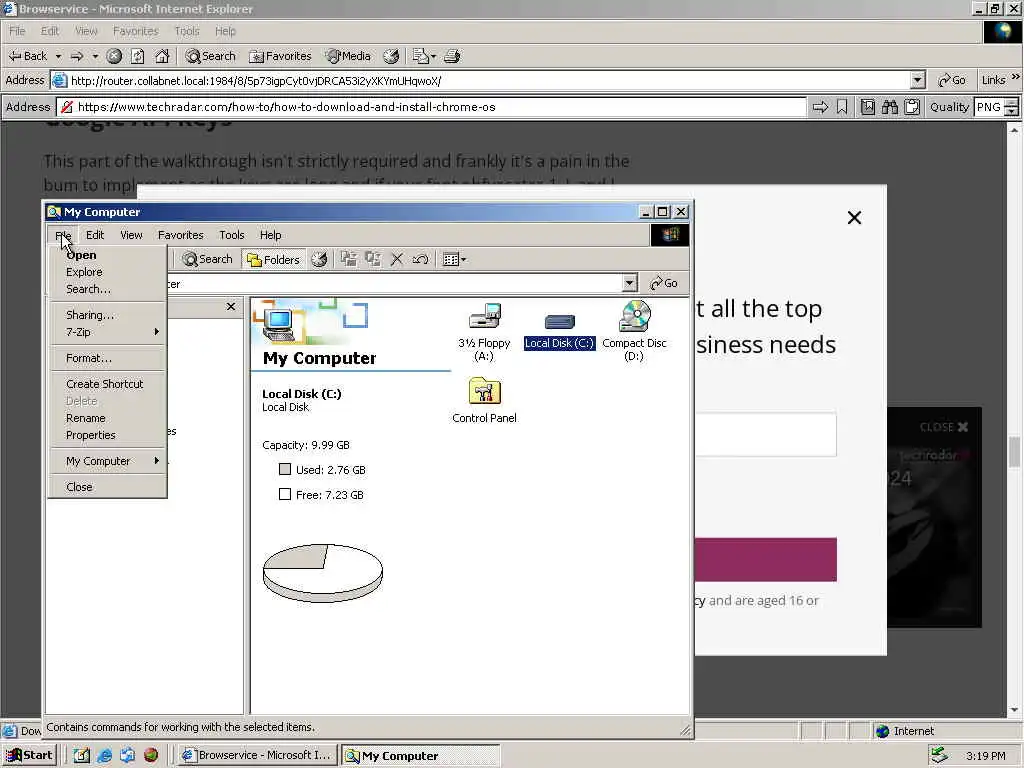Click CLOSE on the techradar video overlay
This screenshot has width=1024, height=768.
pyautogui.click(x=944, y=427)
